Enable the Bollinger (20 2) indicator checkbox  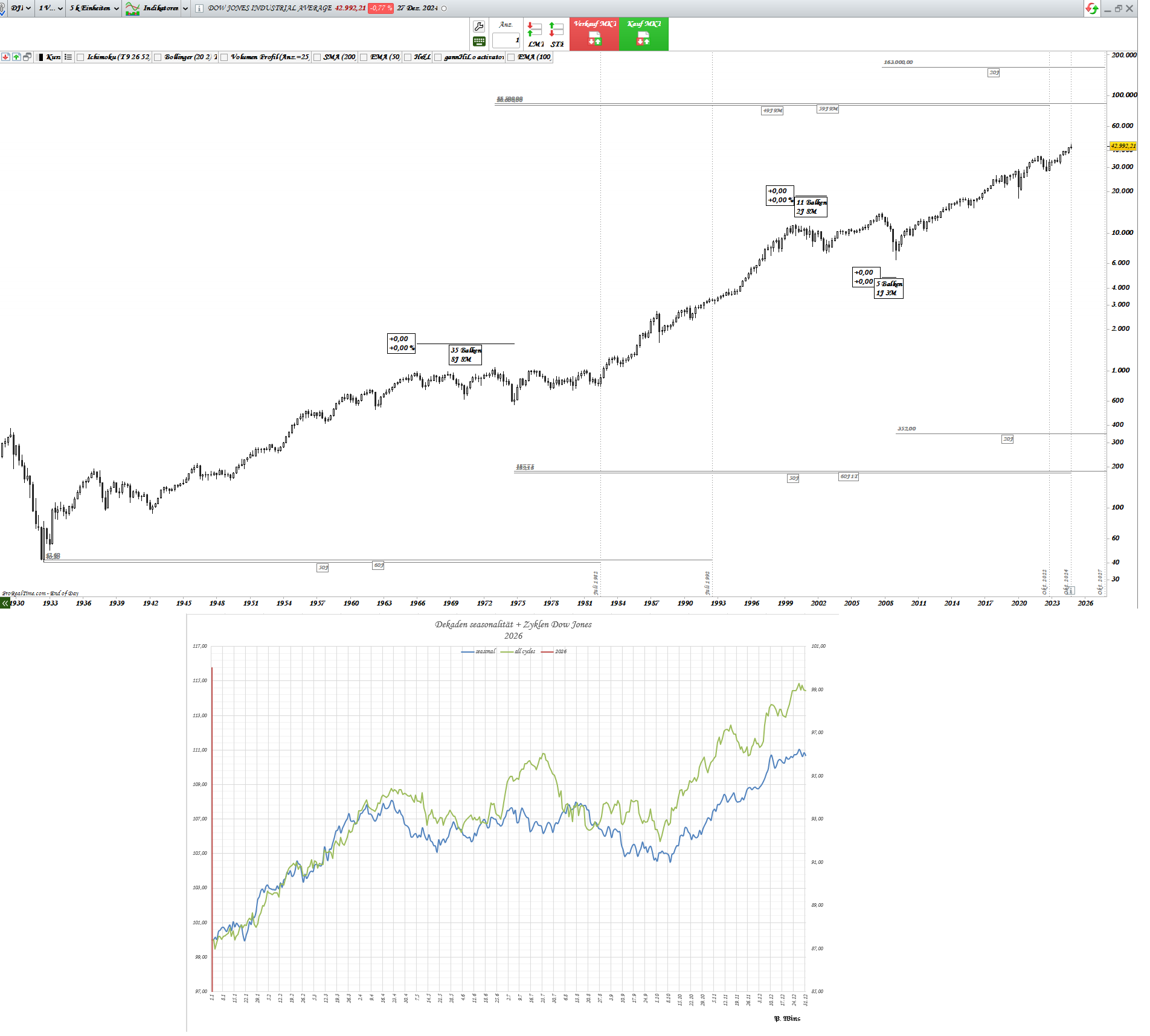pyautogui.click(x=158, y=57)
